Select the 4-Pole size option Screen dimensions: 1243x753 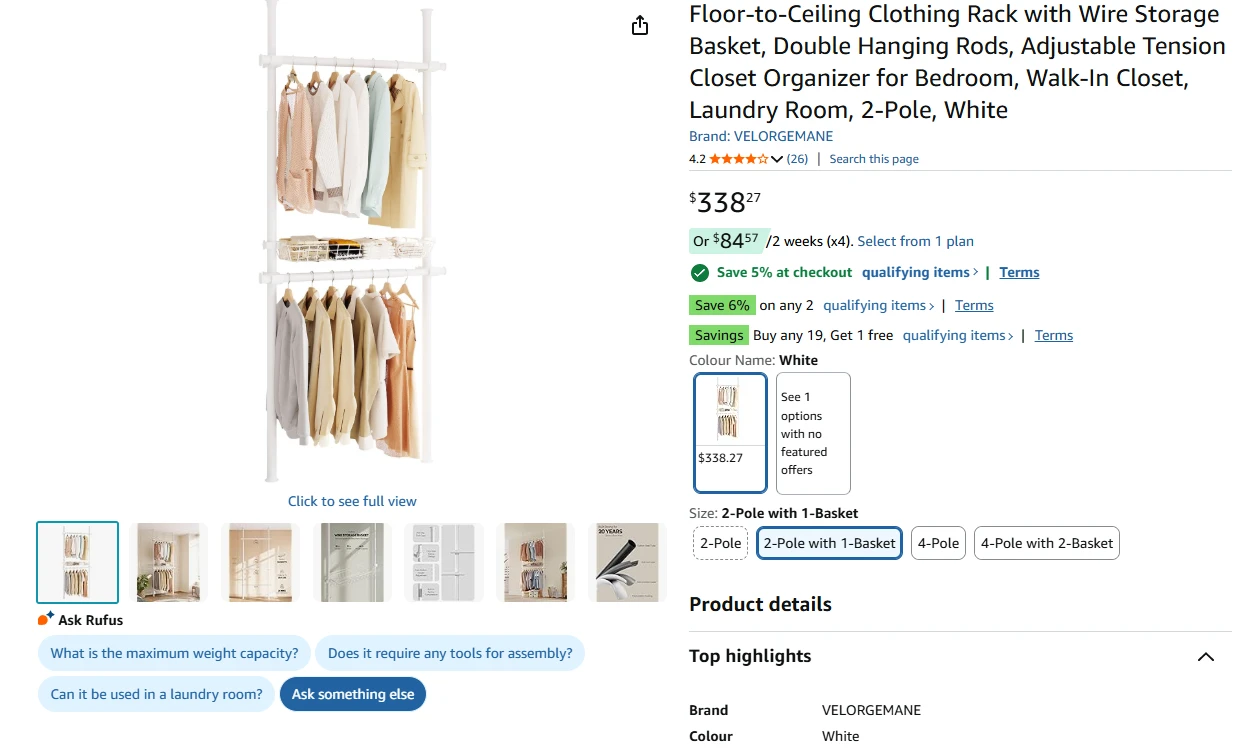pyautogui.click(x=938, y=543)
